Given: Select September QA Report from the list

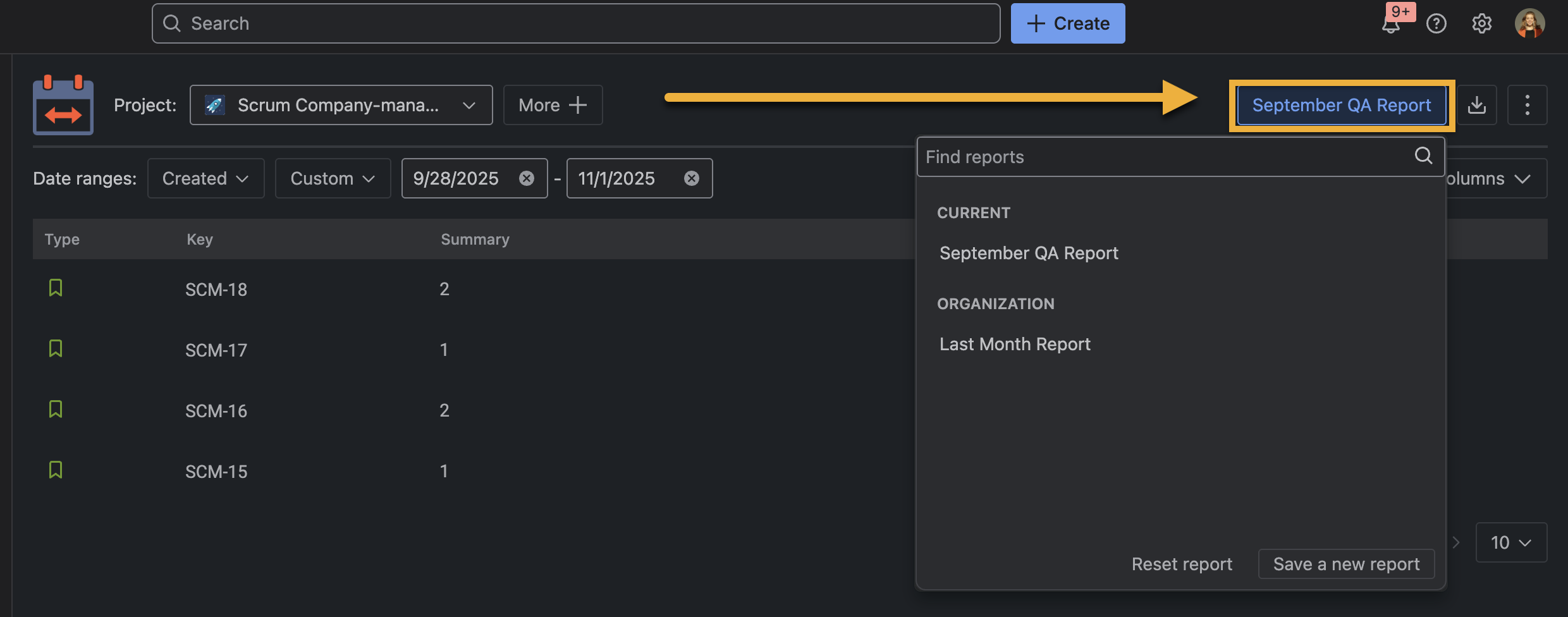Looking at the screenshot, I should (x=1029, y=254).
